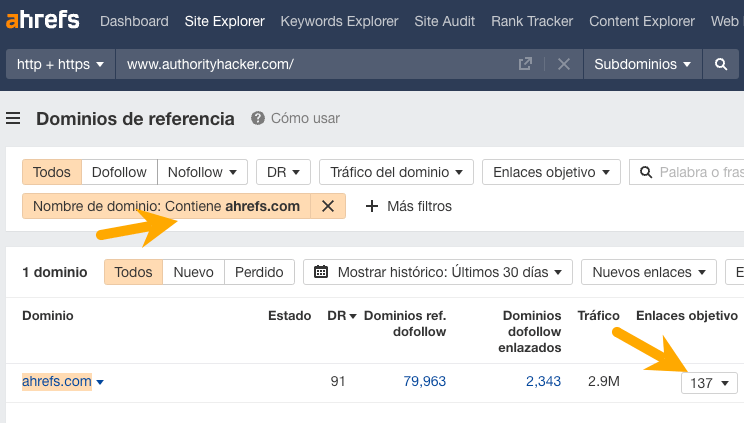744x423 pixels.
Task: Click calendar icon in Mostrar histórico
Action: pyautogui.click(x=321, y=272)
